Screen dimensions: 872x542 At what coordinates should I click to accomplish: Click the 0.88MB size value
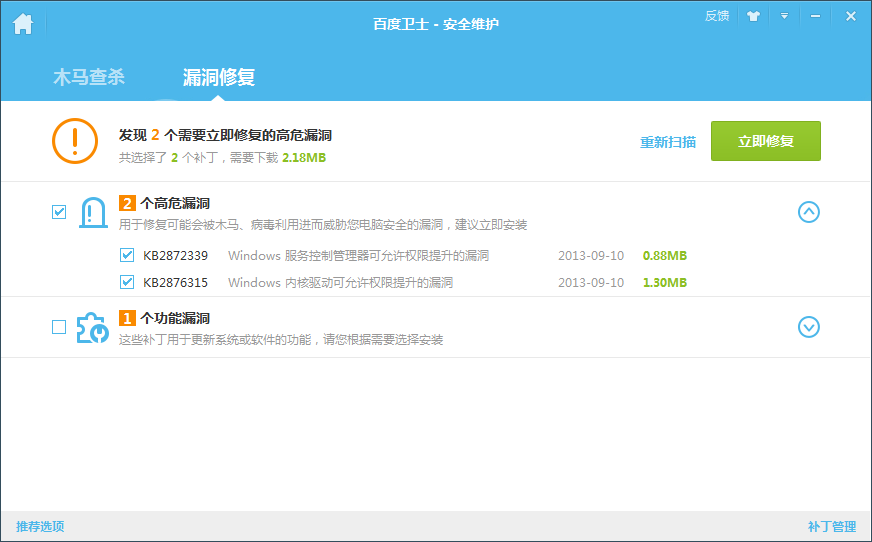[x=665, y=256]
